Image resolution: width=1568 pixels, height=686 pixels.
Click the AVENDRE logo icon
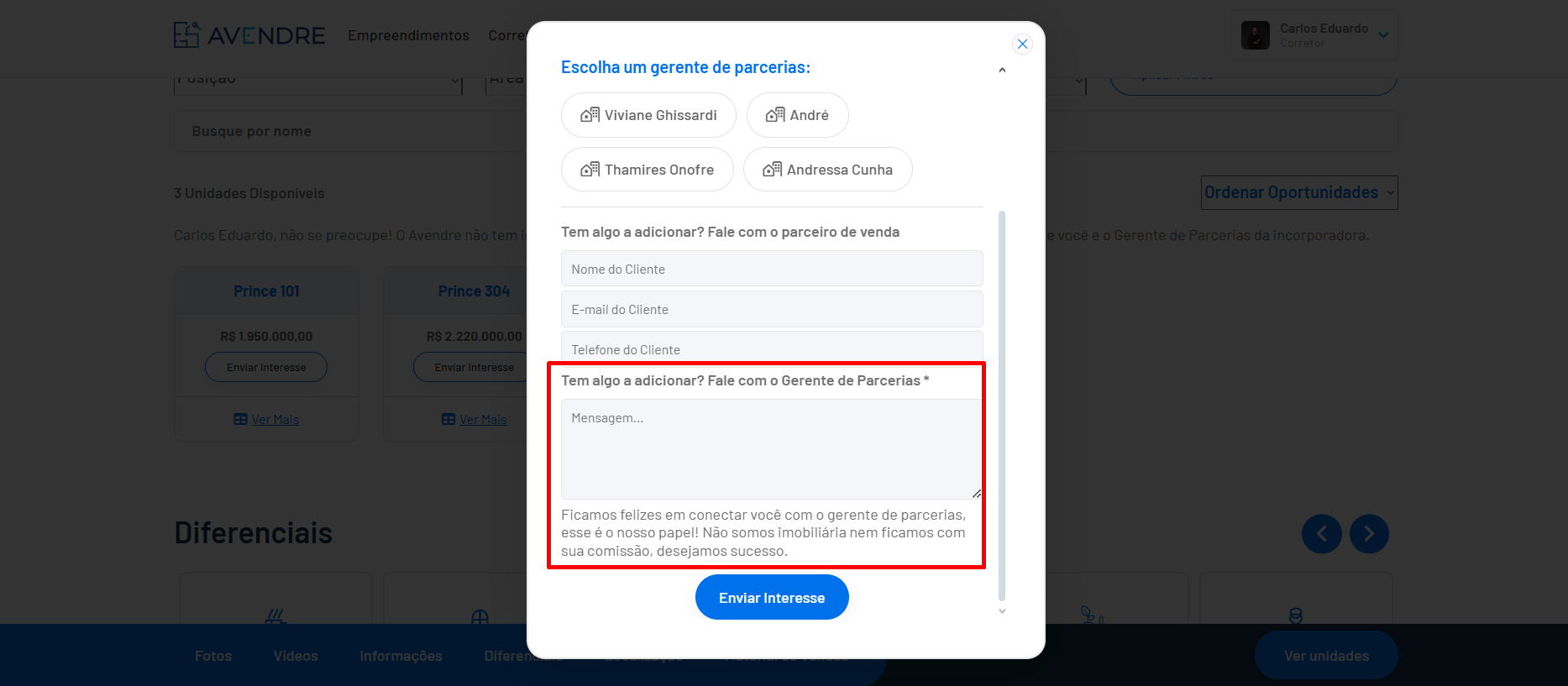[186, 34]
